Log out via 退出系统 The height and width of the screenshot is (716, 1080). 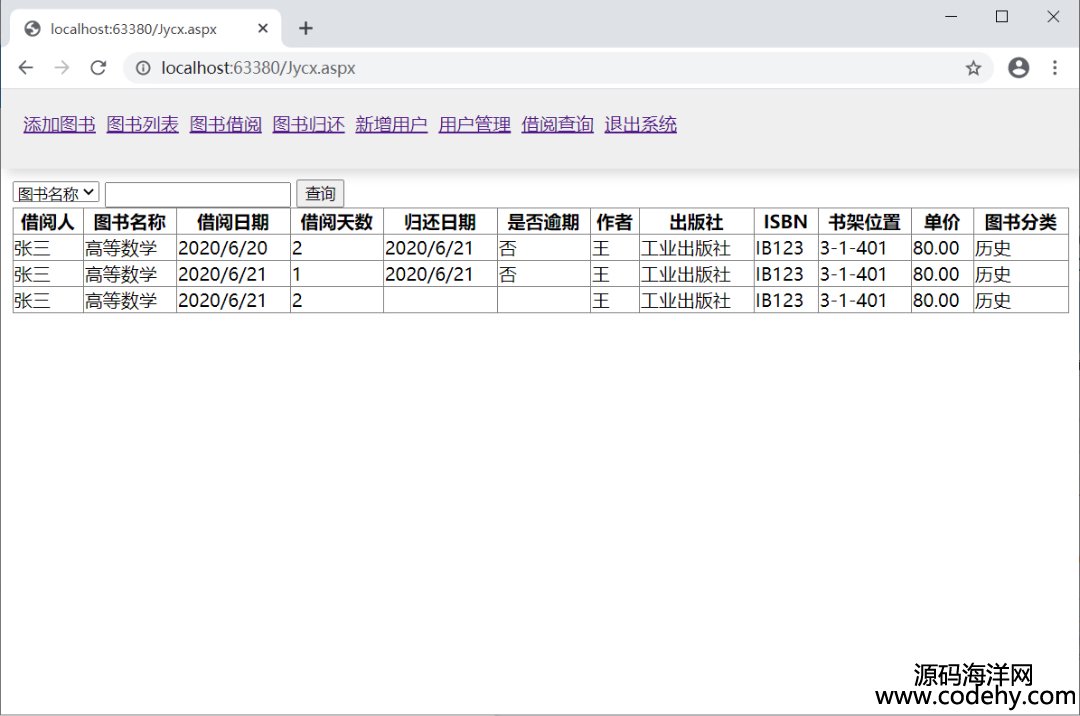(640, 125)
